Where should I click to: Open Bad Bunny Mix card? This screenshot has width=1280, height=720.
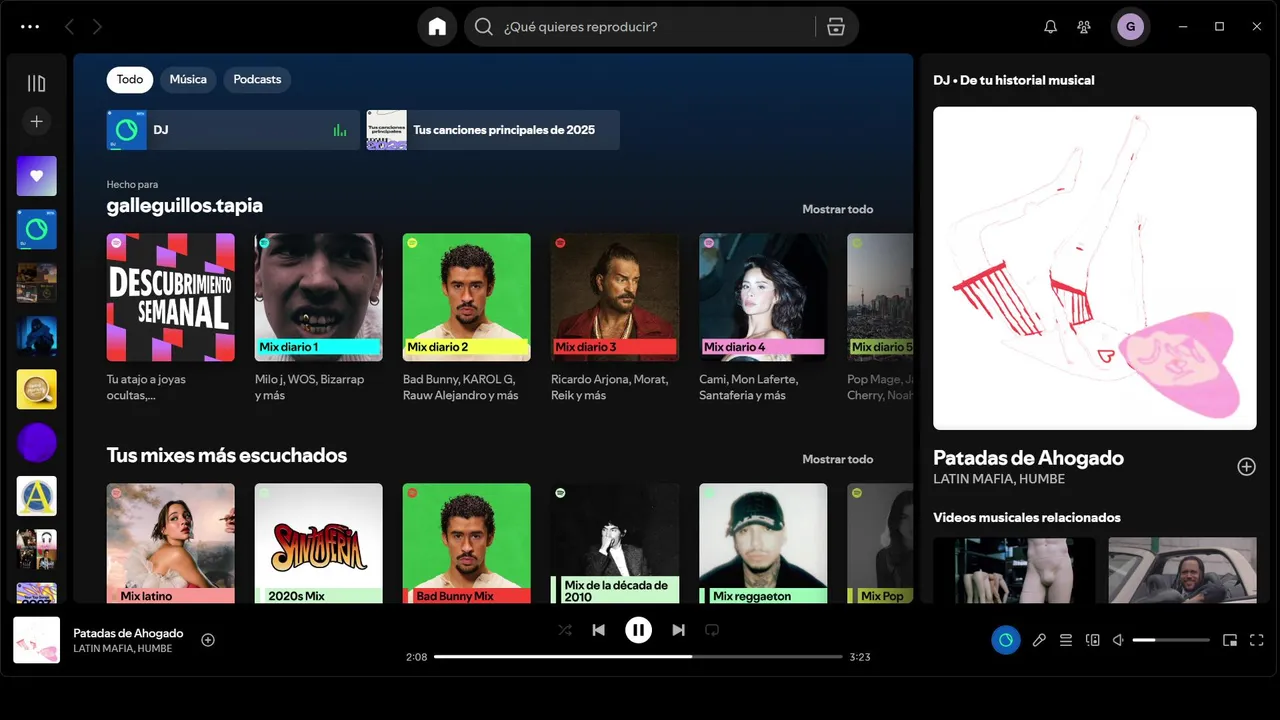467,543
